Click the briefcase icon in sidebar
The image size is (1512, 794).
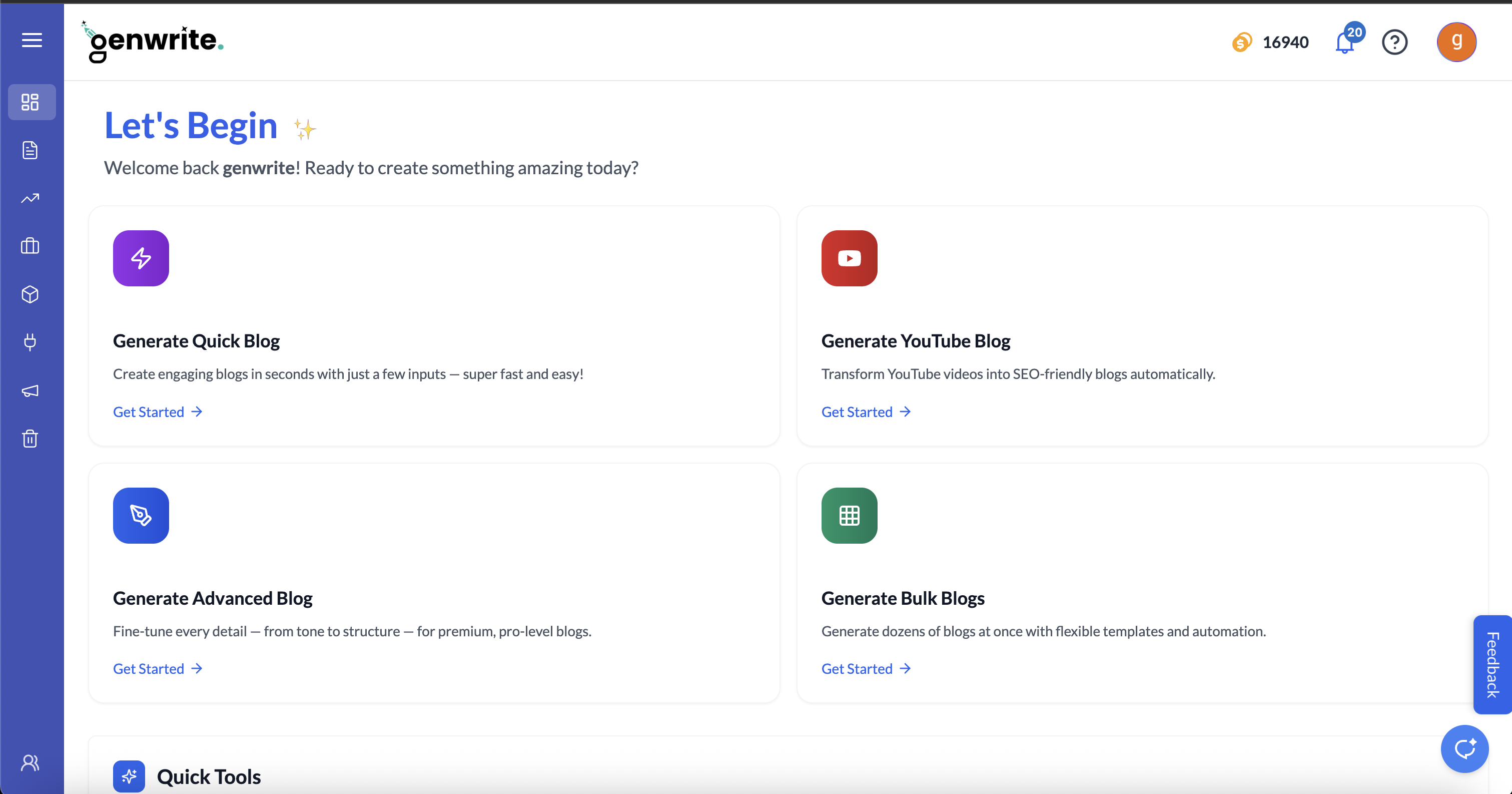coord(31,246)
